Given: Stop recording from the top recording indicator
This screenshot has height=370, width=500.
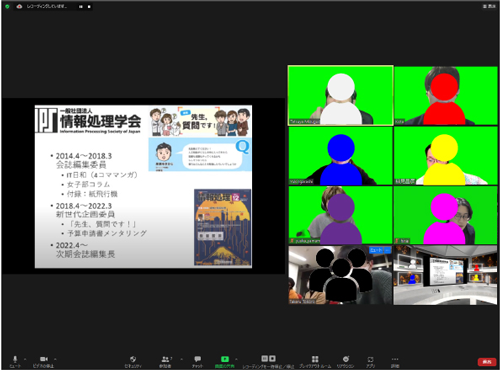Looking at the screenshot, I should tap(89, 7).
